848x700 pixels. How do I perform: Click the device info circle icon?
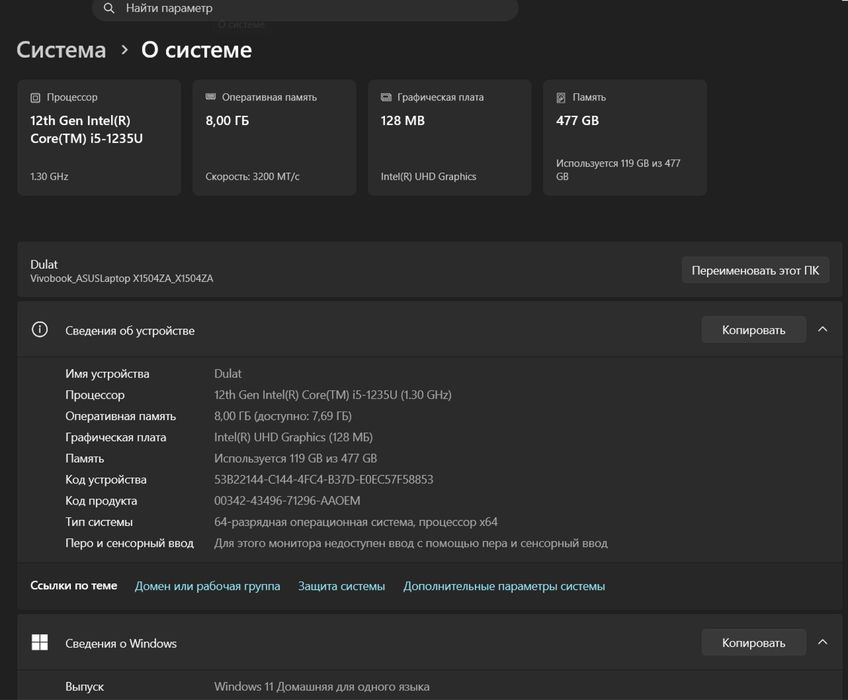[x=39, y=329]
